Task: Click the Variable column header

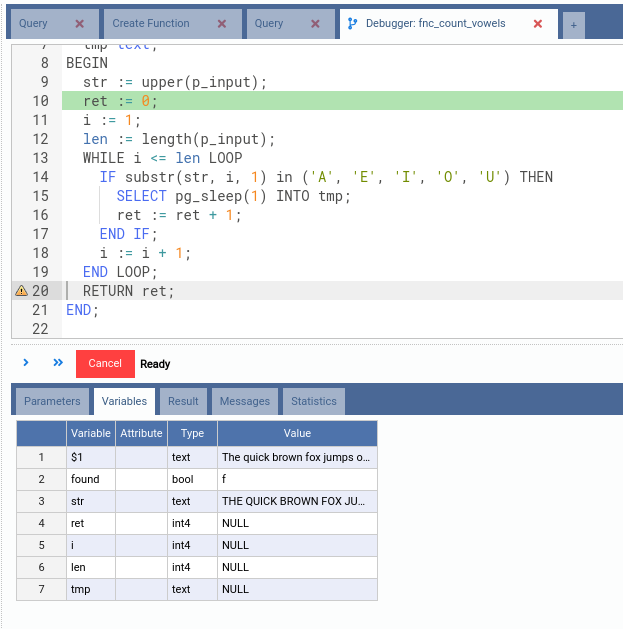Action: coord(91,433)
